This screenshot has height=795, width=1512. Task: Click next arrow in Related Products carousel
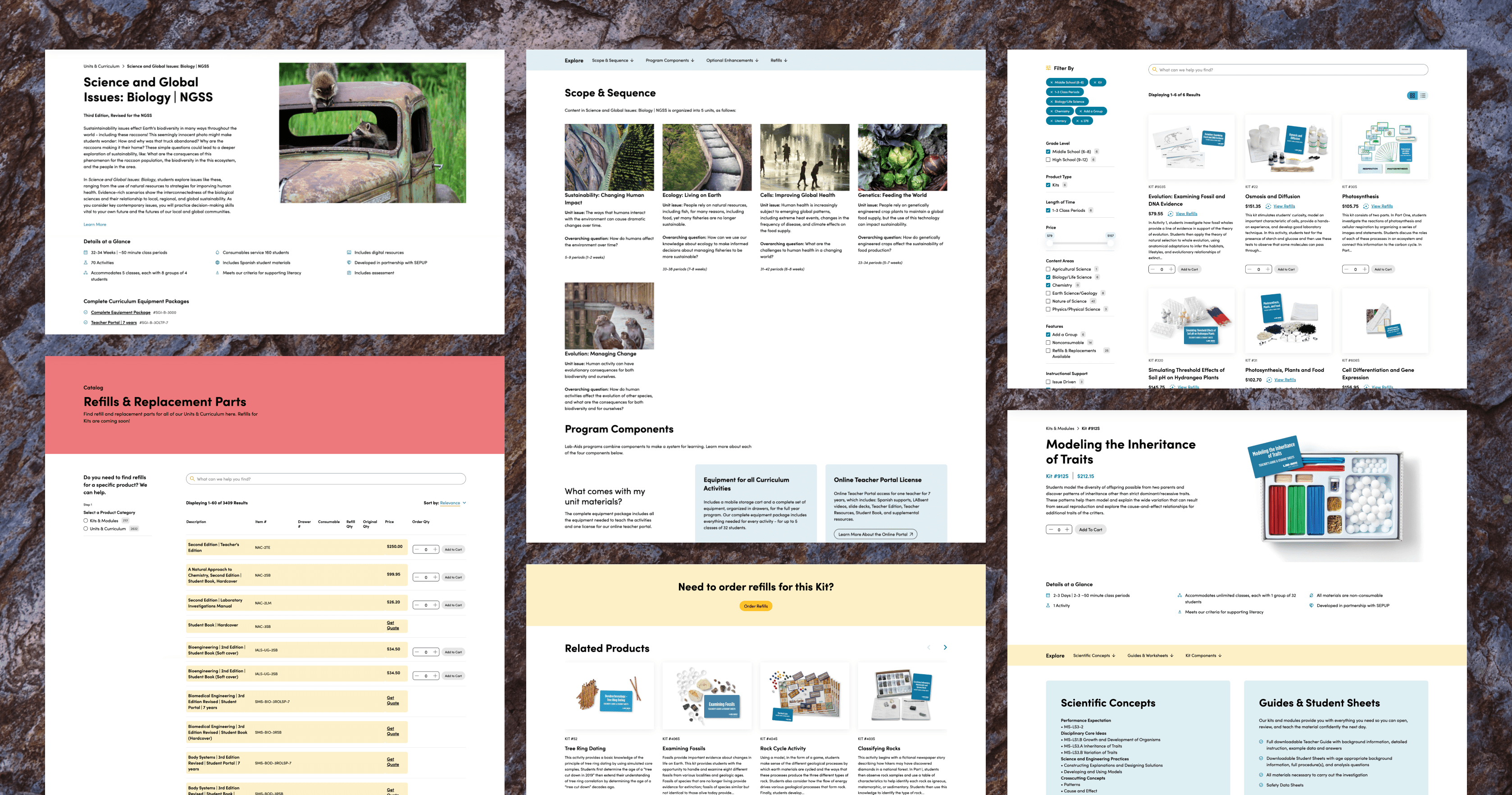pos(945,647)
